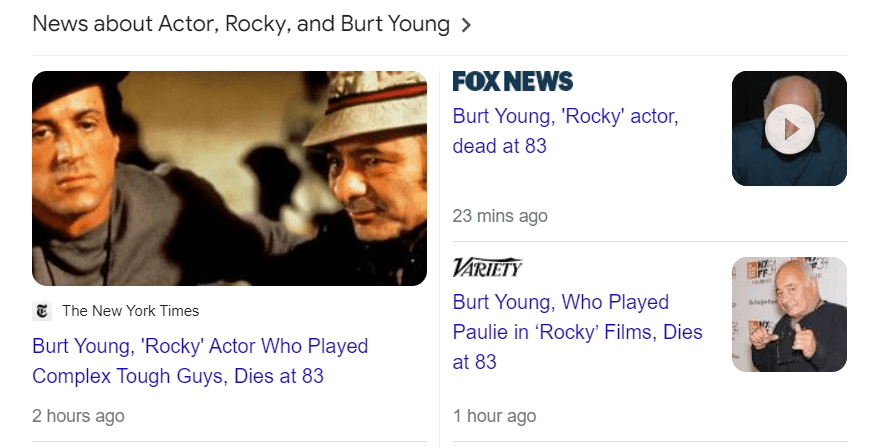Click the '2 hours ago' timestamp
Screen dimensions: 895x448
click(78, 415)
